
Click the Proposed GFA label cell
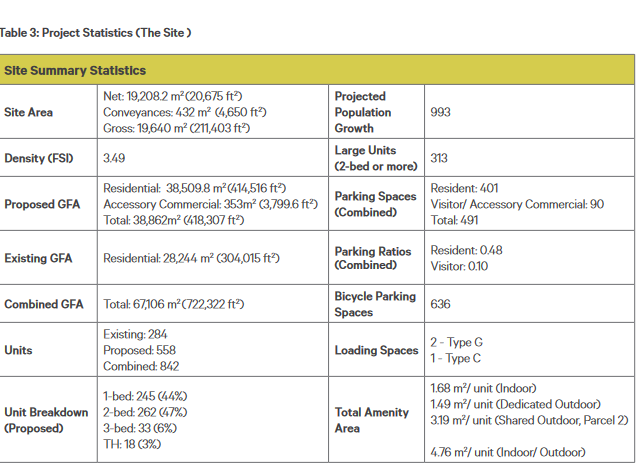[x=42, y=204]
